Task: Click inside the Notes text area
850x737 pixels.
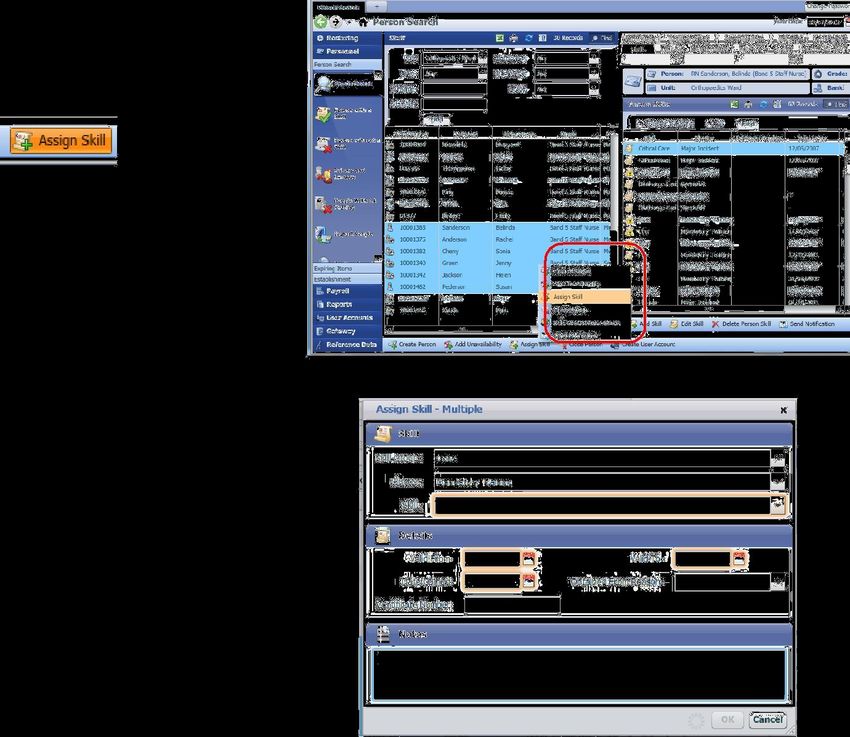Action: (x=578, y=673)
